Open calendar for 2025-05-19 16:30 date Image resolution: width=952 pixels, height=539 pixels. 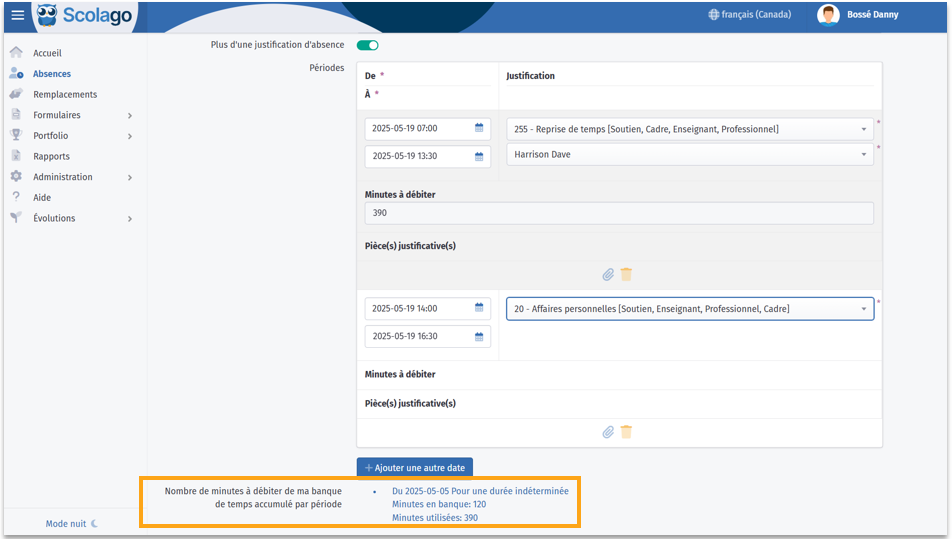479,336
